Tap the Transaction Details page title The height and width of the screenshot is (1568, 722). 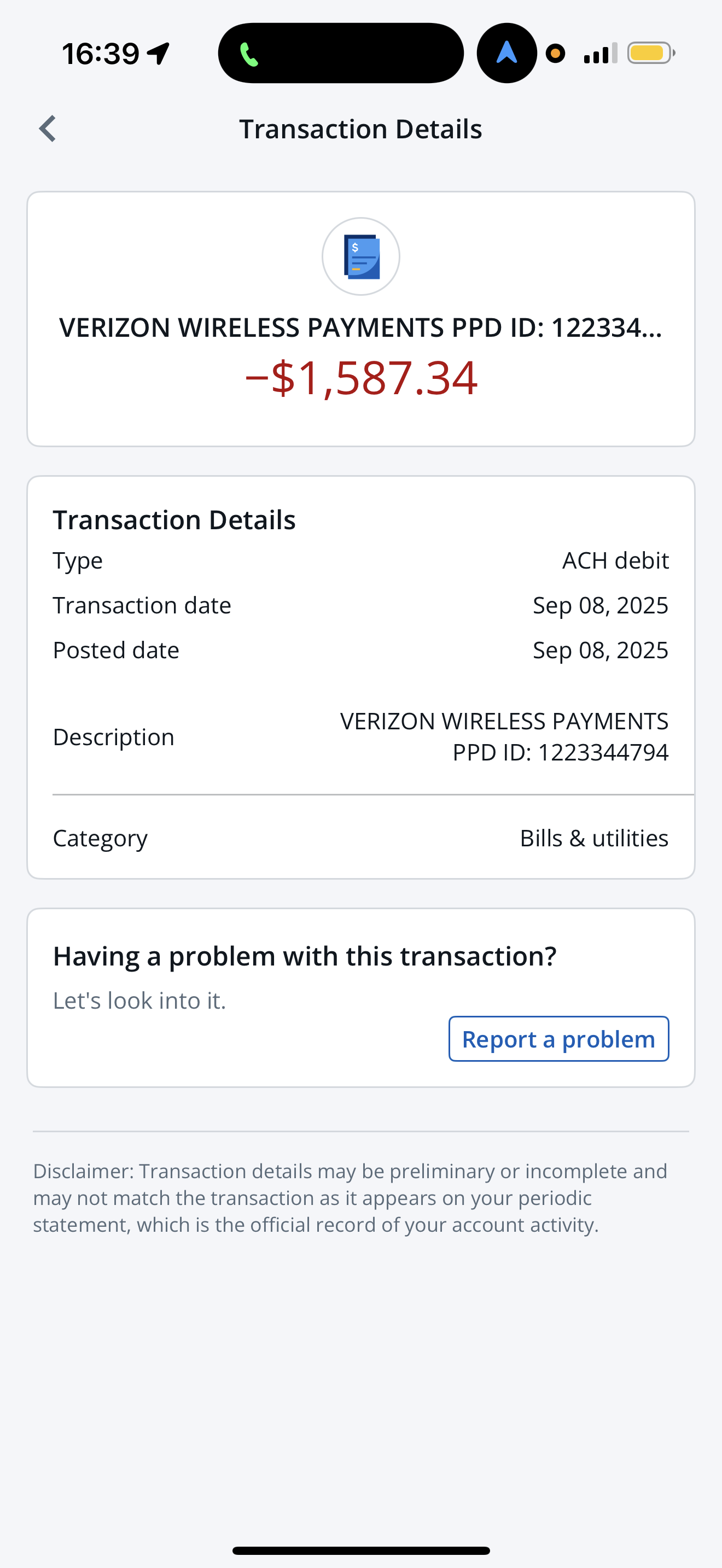coord(360,129)
